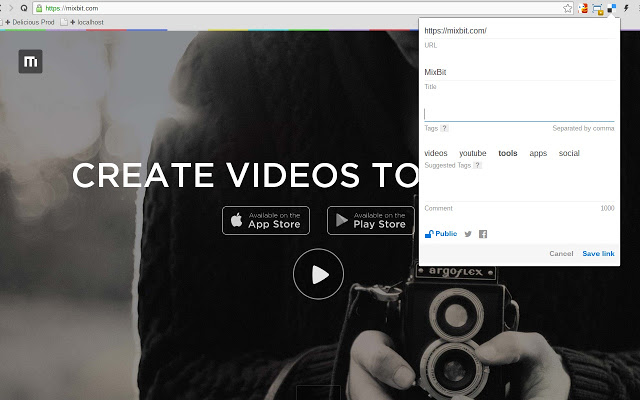
Task: Click the forward navigation arrow
Action: click(x=11, y=8)
